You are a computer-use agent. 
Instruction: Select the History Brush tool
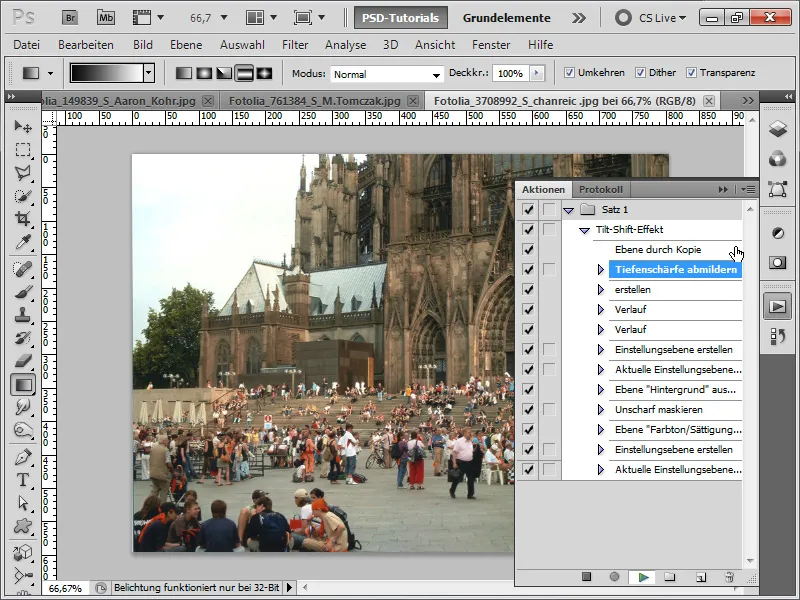pyautogui.click(x=22, y=338)
